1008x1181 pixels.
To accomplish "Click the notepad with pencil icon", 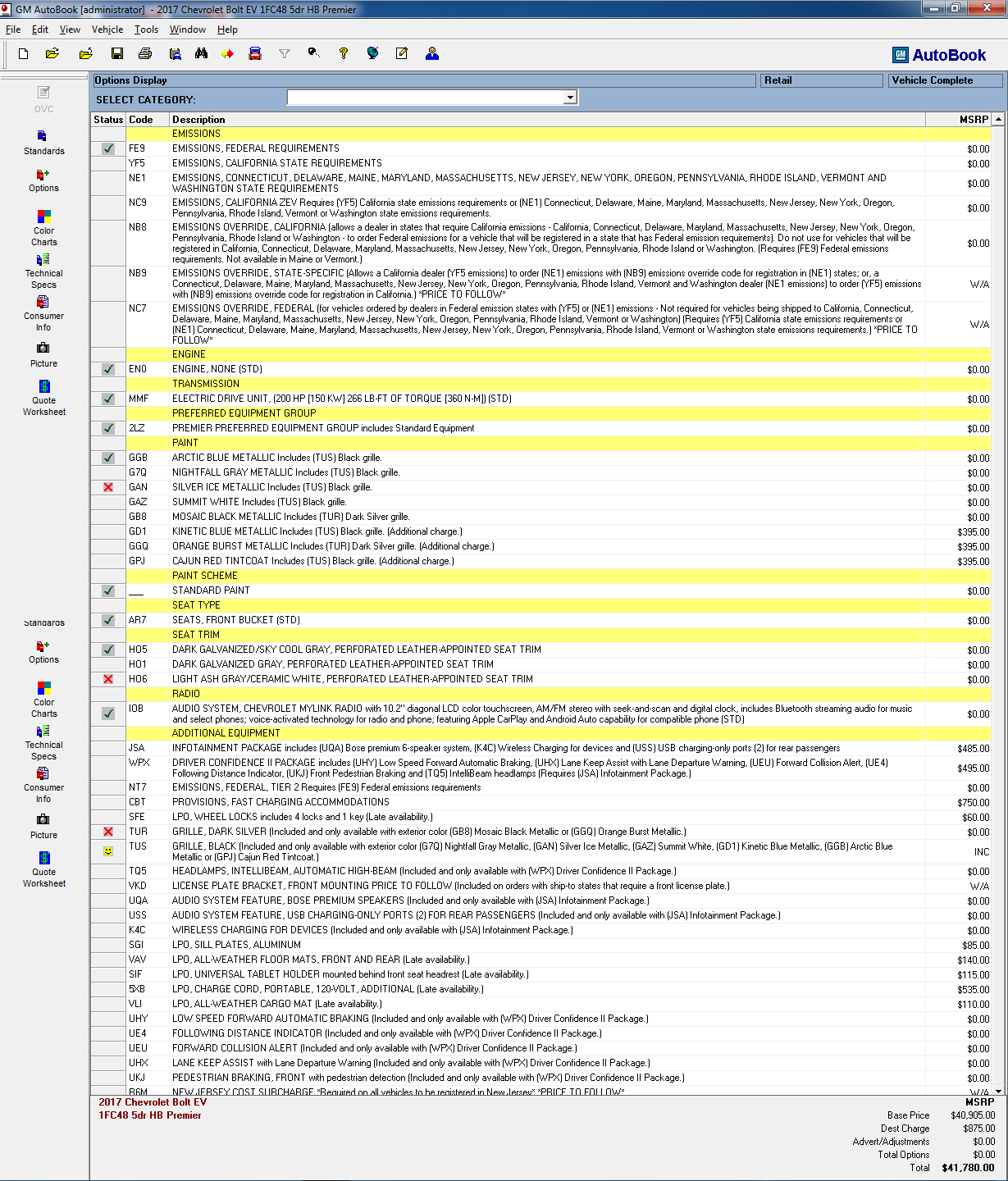I will 402,54.
